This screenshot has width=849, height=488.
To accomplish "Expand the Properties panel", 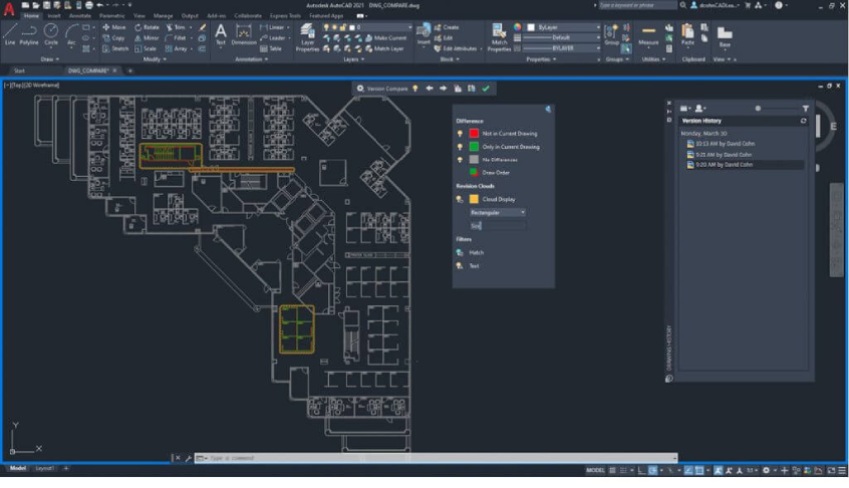I will (x=541, y=59).
